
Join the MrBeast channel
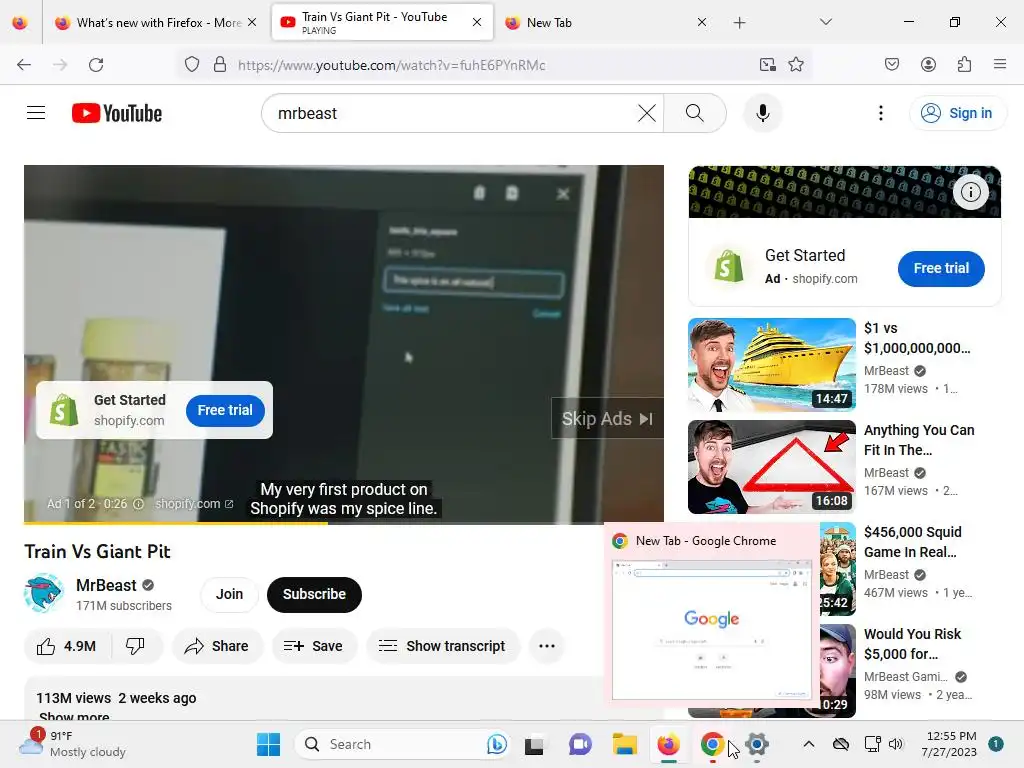(x=229, y=594)
